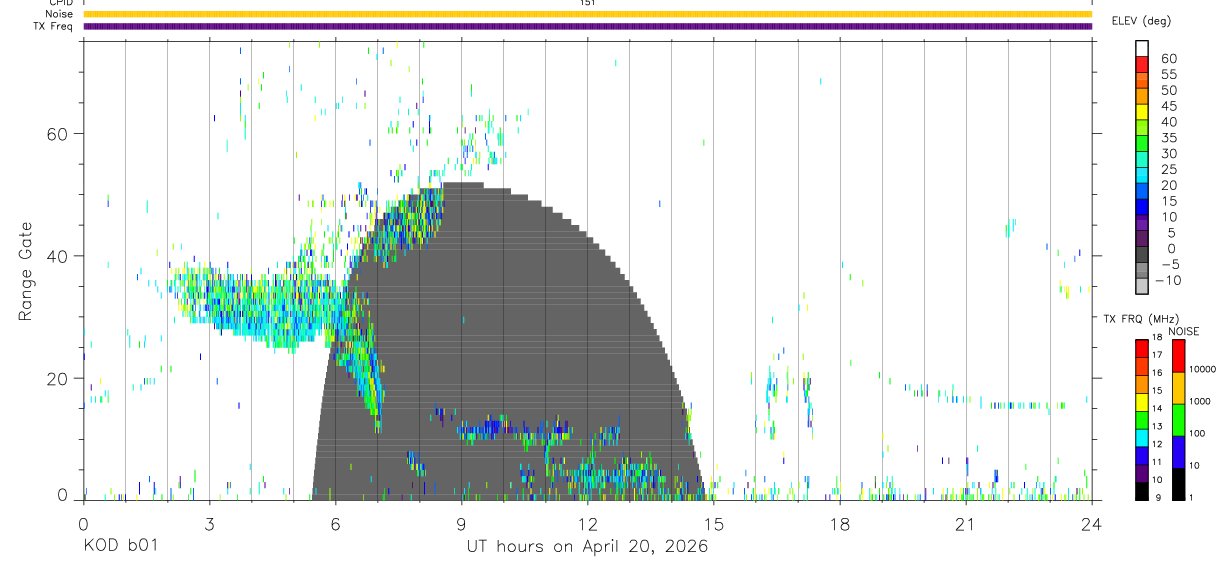
Task: Pick the black NOISE swatch between 10 and 1
Action: point(1178,484)
